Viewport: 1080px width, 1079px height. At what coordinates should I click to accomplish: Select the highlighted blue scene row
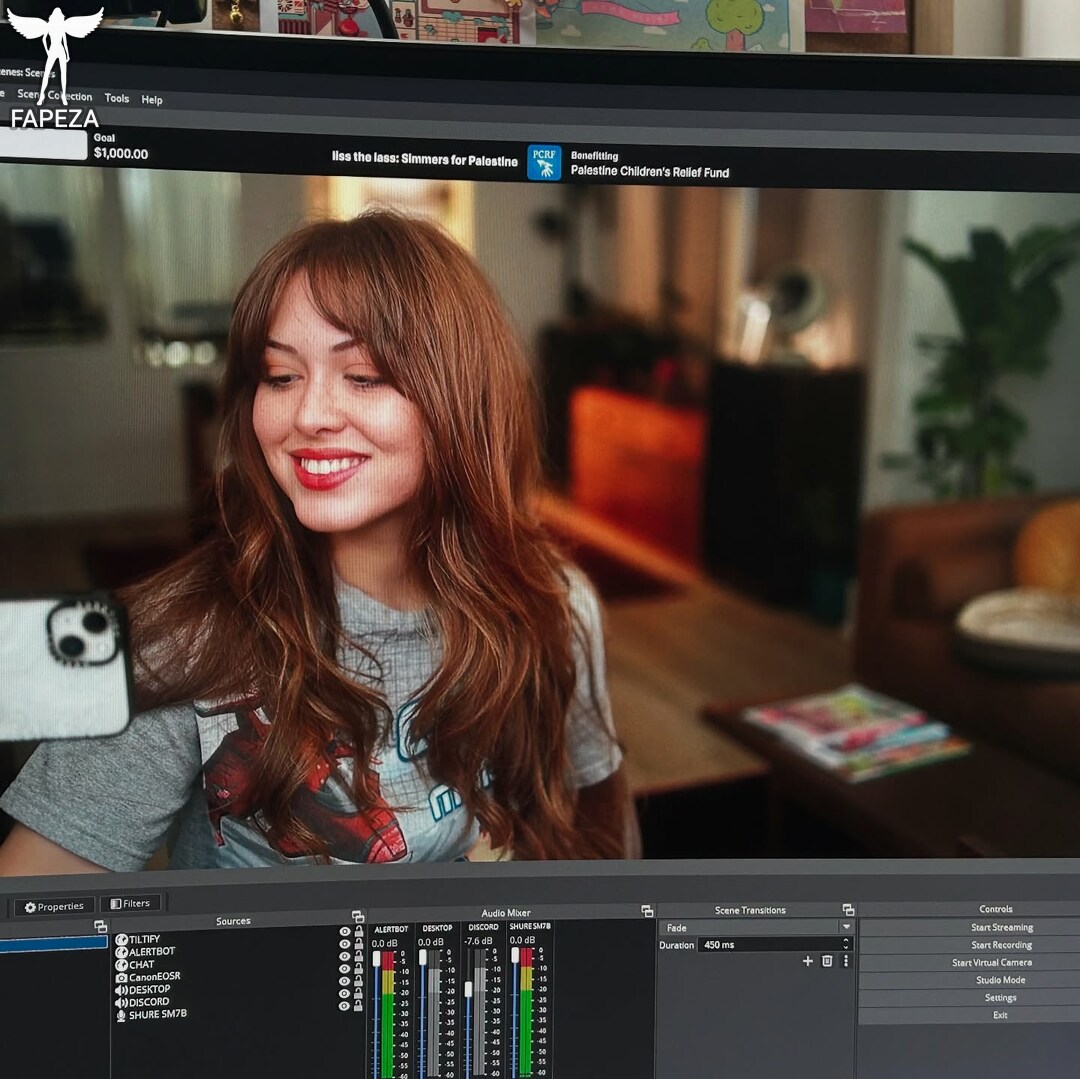pos(54,943)
